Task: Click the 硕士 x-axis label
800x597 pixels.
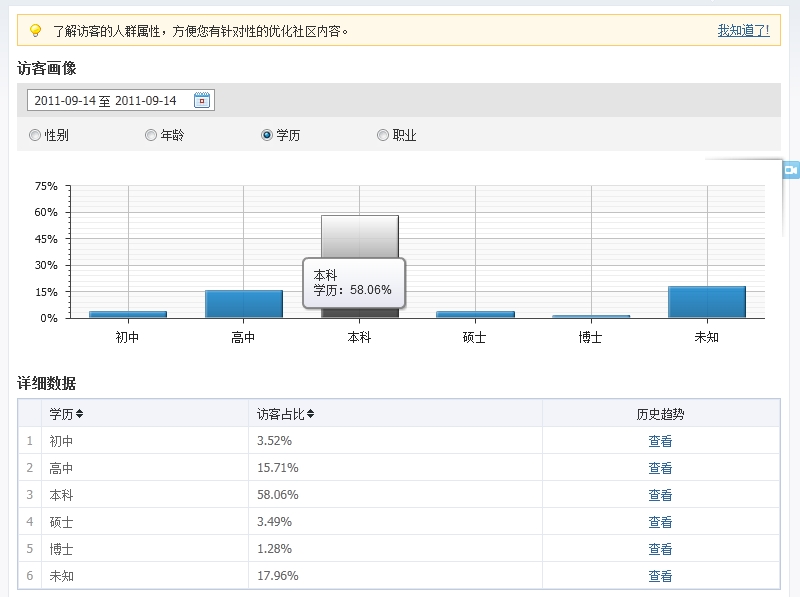Action: coord(474,337)
